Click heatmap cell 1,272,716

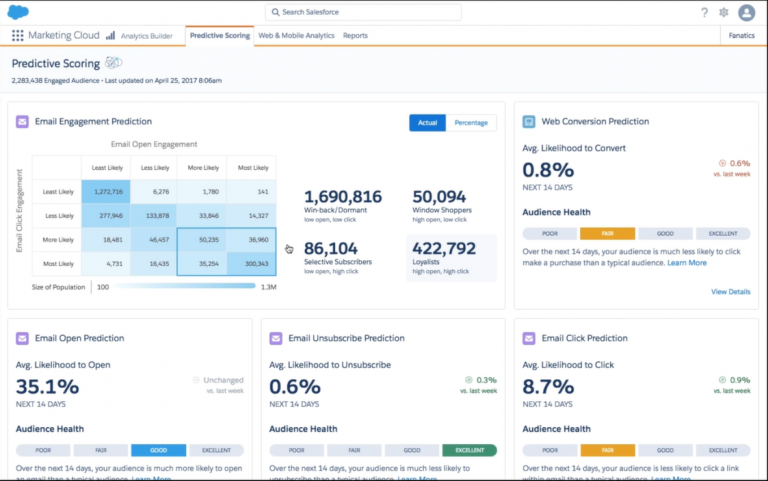[x=106, y=192]
